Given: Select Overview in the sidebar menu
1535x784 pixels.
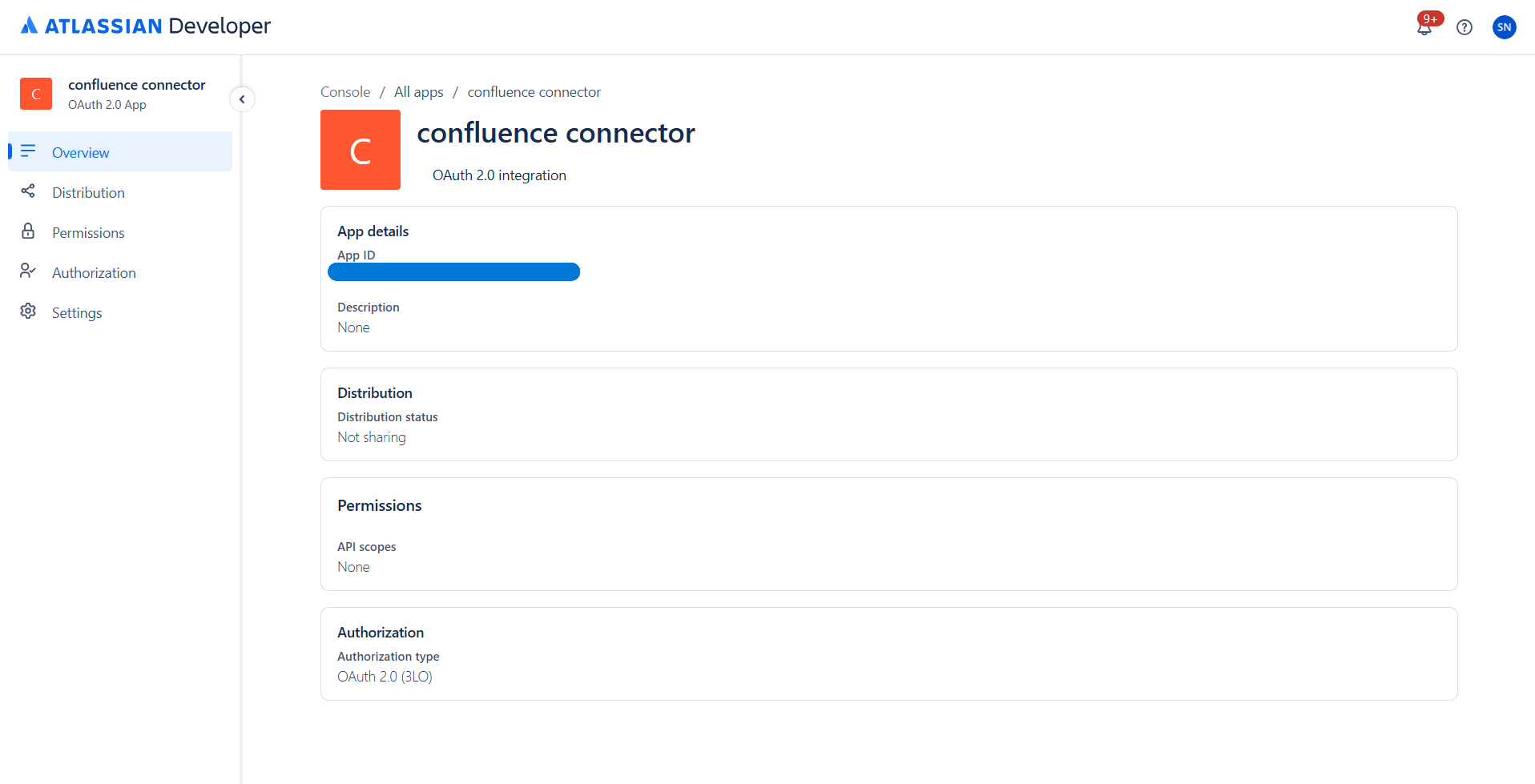Looking at the screenshot, I should tap(80, 152).
